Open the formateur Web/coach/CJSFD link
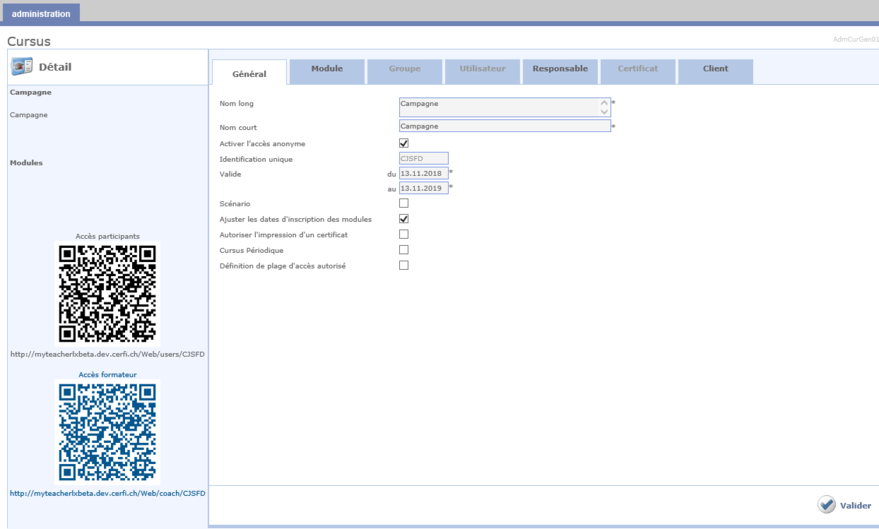The height and width of the screenshot is (529, 879). pos(107,493)
